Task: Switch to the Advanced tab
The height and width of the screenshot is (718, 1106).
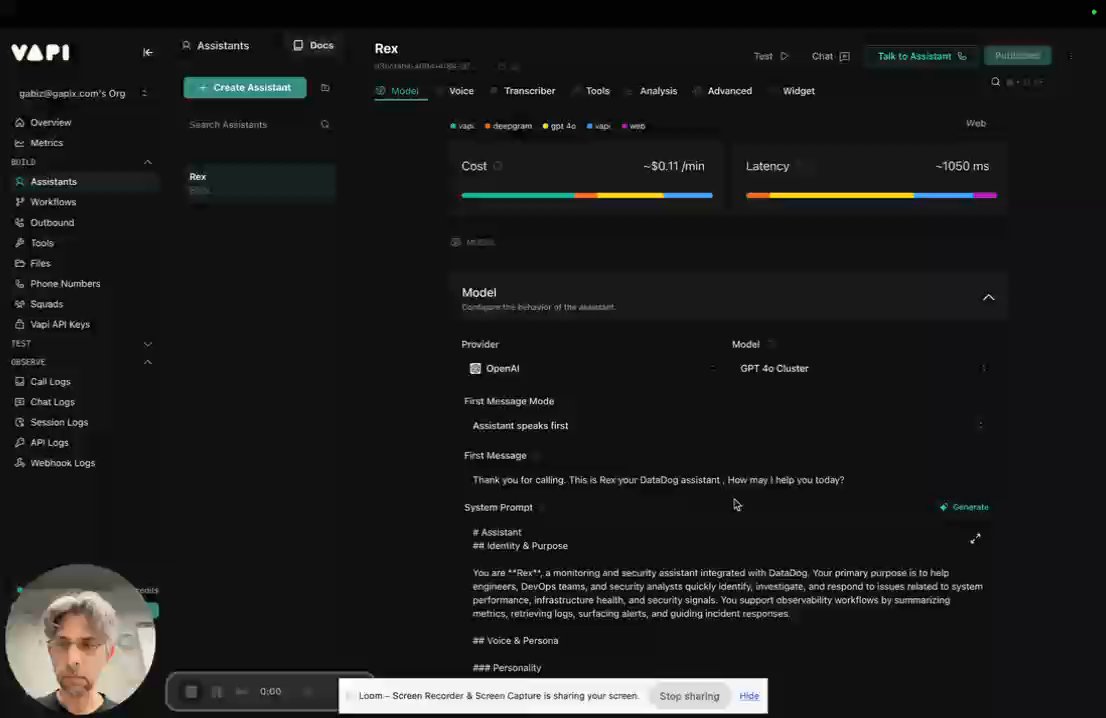Action: click(x=729, y=91)
